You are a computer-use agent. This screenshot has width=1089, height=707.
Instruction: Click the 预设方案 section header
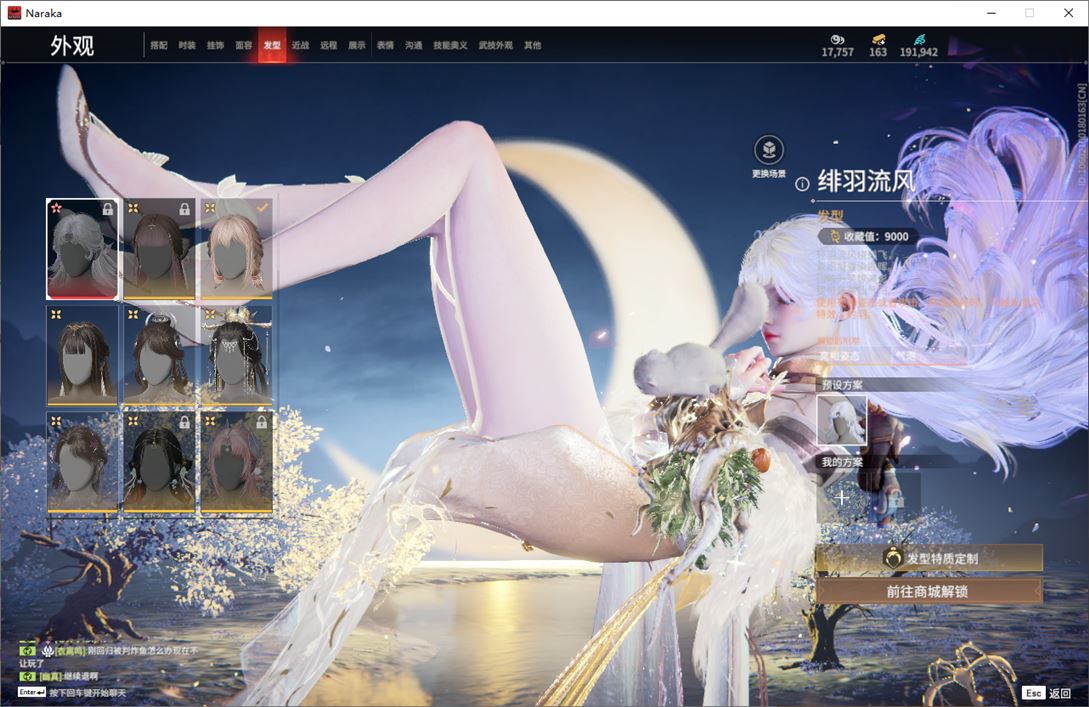coord(842,384)
